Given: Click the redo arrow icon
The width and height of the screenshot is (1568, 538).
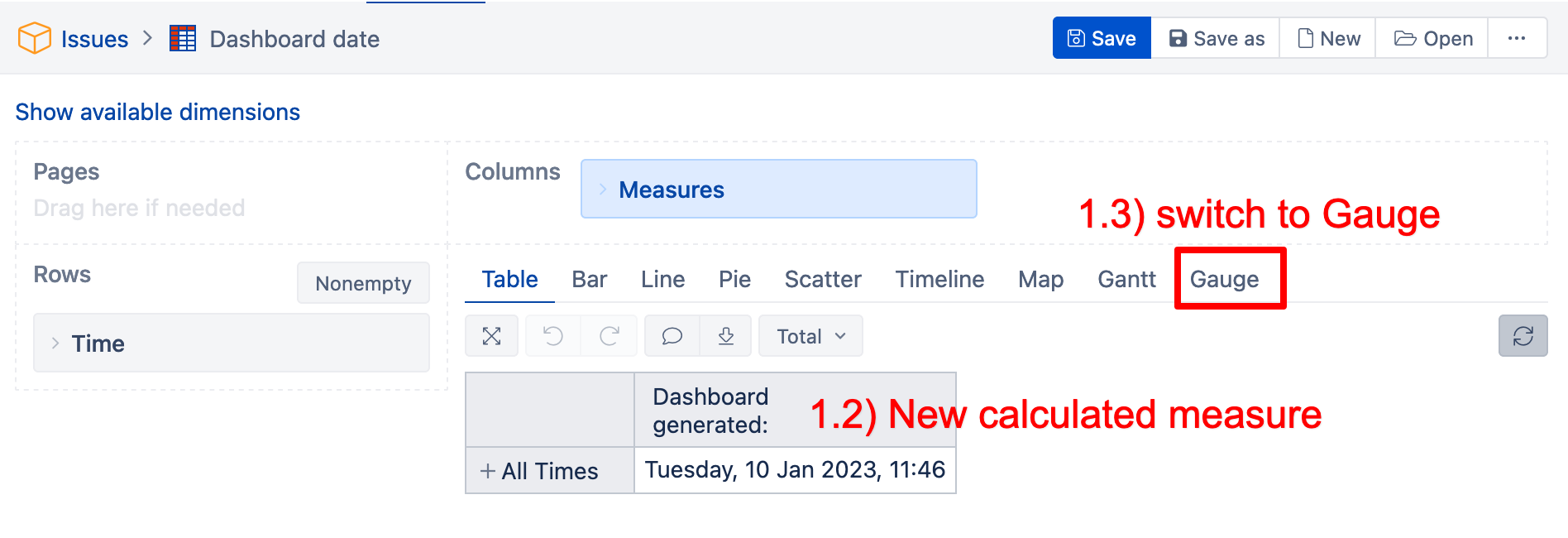Looking at the screenshot, I should tap(610, 336).
